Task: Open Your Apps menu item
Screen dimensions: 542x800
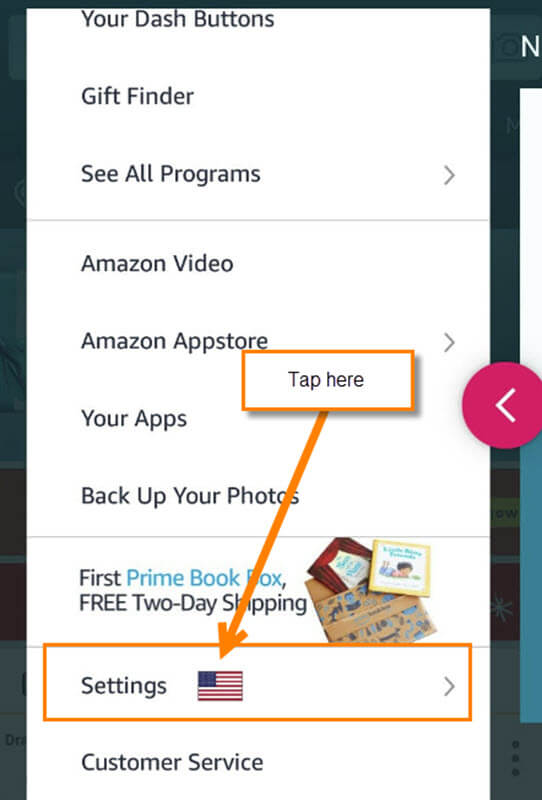Action: click(x=134, y=419)
